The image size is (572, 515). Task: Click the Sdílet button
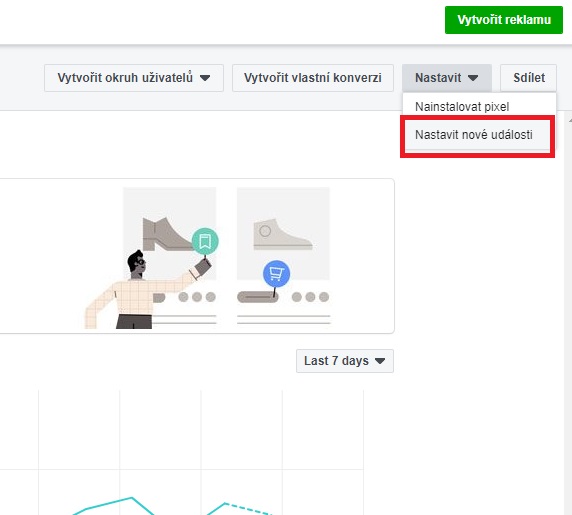click(528, 78)
